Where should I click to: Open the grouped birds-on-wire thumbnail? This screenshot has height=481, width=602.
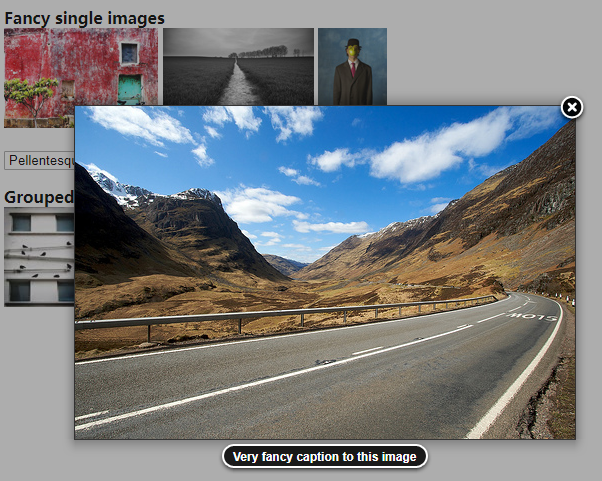click(39, 256)
